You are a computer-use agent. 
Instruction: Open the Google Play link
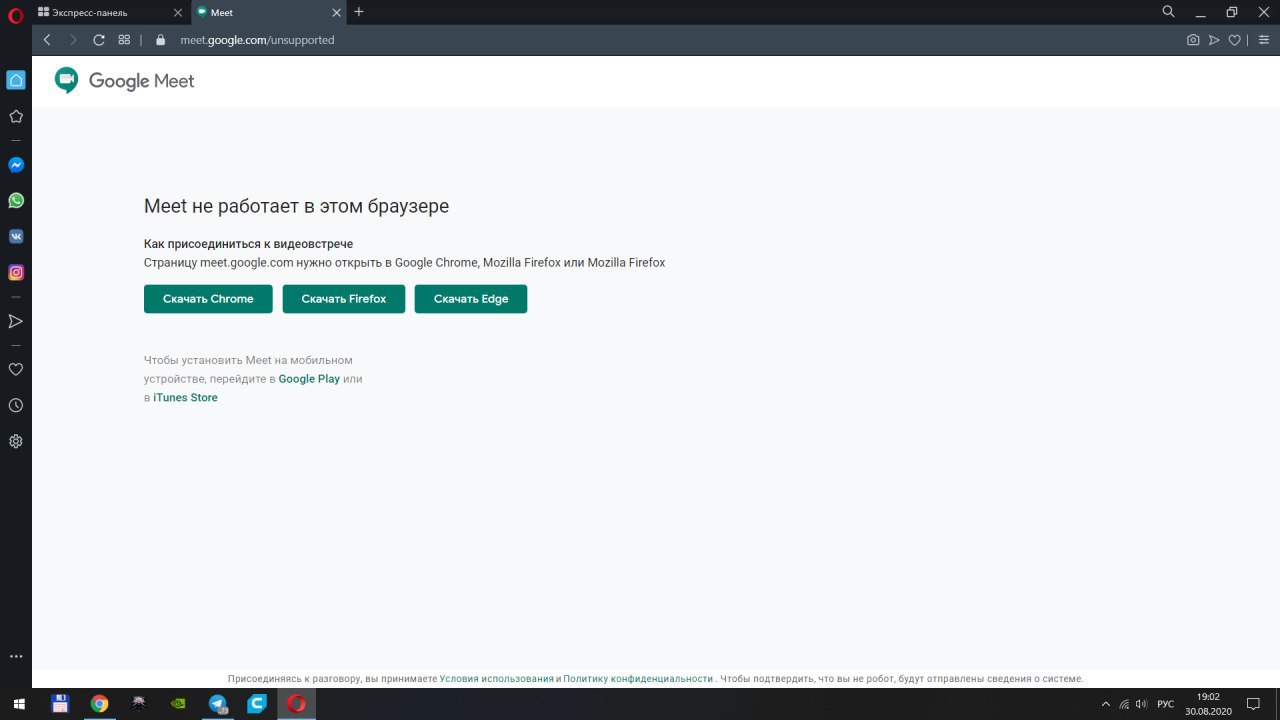pos(309,379)
